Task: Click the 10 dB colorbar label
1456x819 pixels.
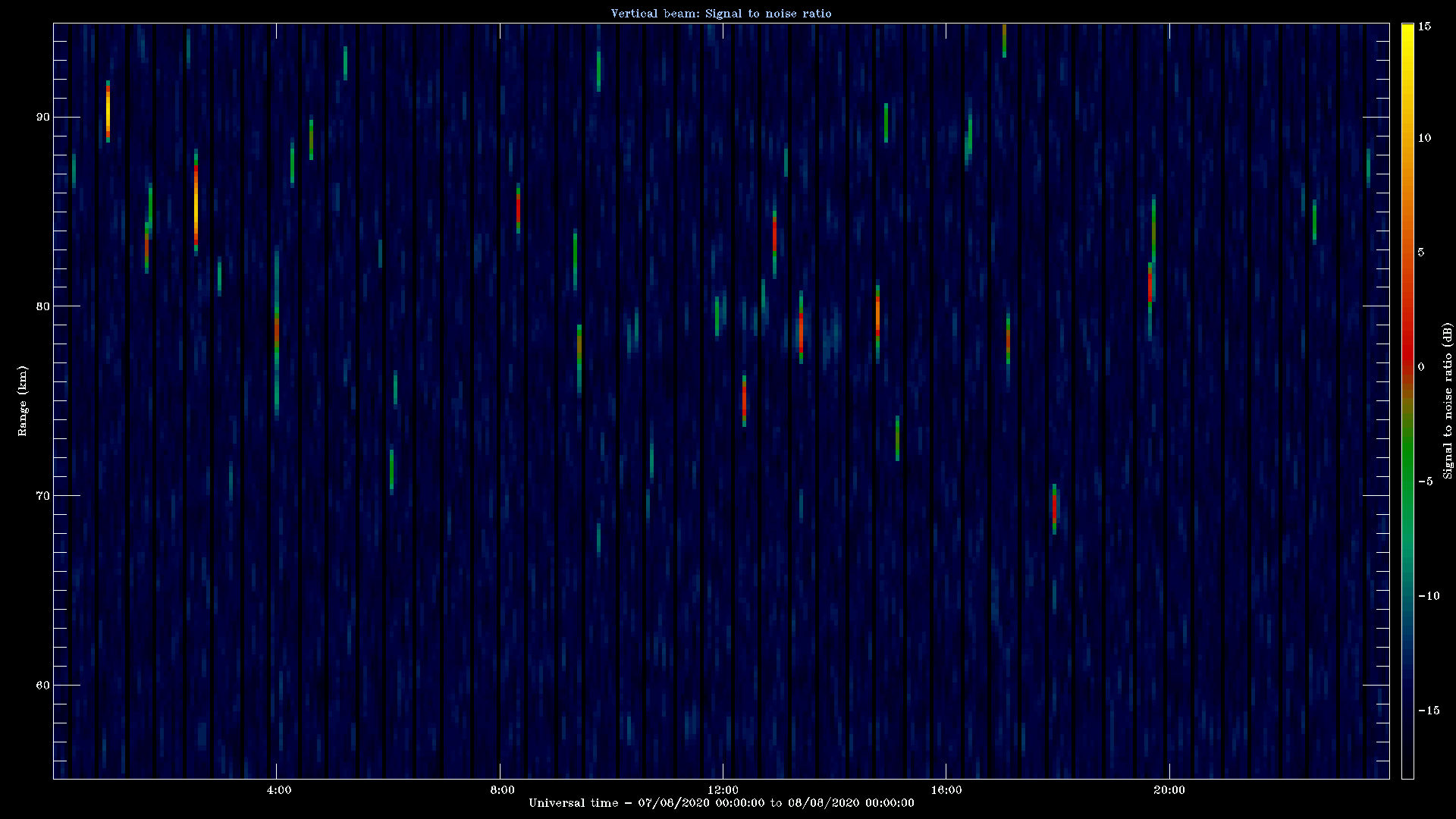Action: [1424, 138]
